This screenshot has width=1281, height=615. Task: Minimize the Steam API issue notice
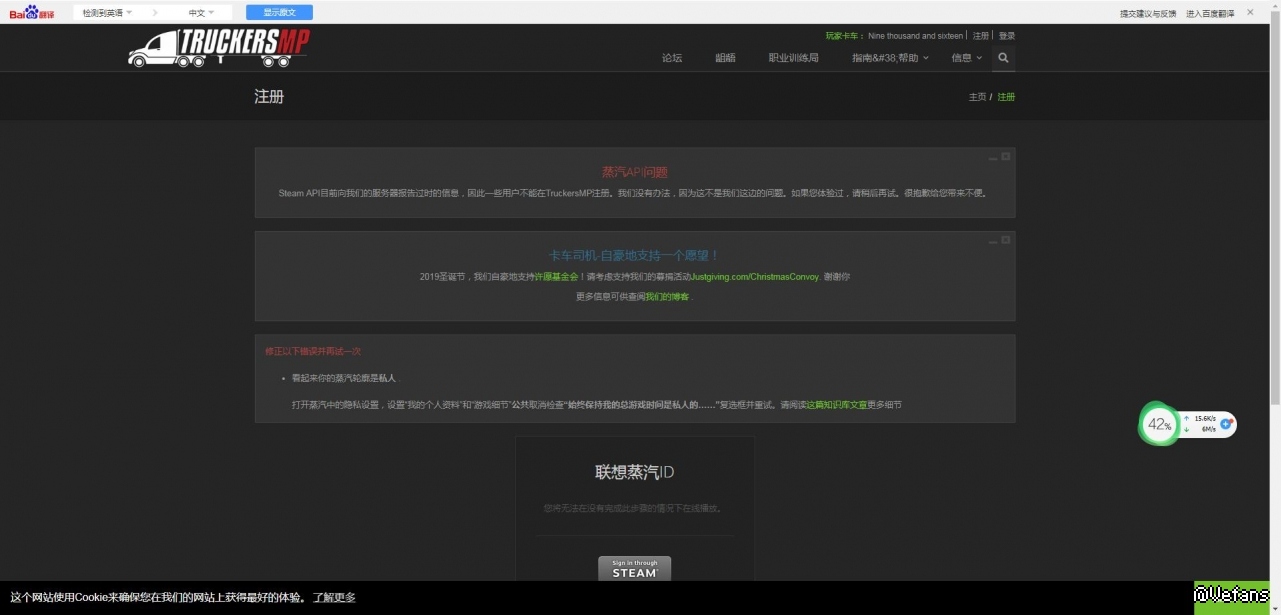click(993, 157)
